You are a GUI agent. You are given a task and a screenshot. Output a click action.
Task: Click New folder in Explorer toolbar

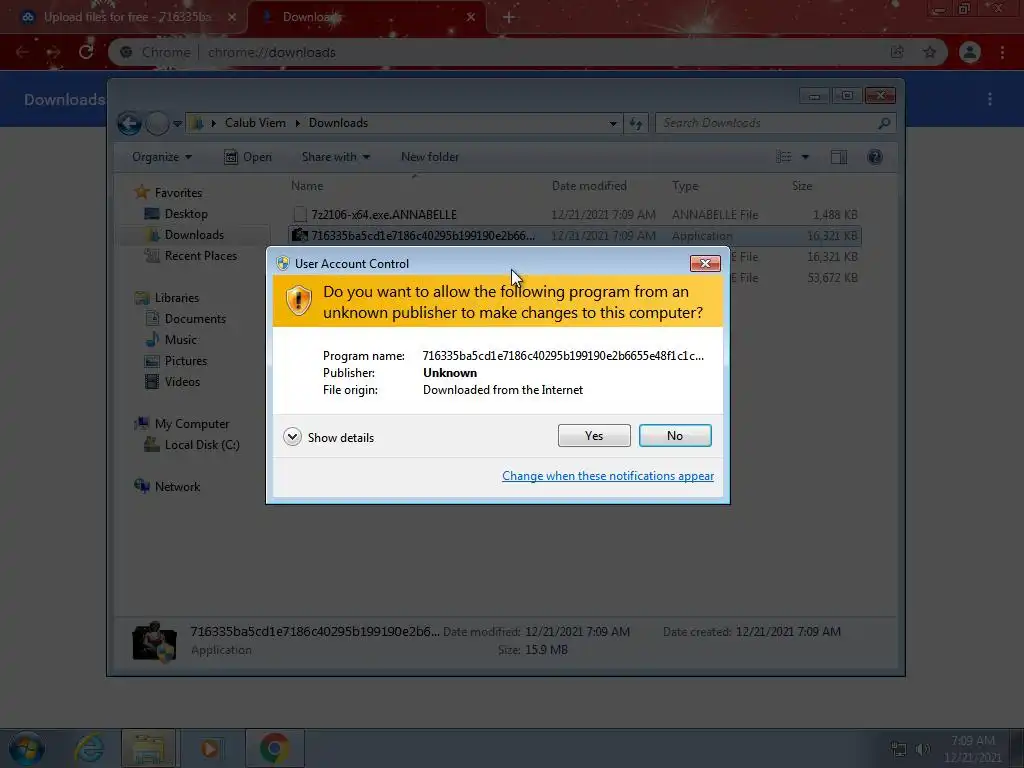click(430, 157)
